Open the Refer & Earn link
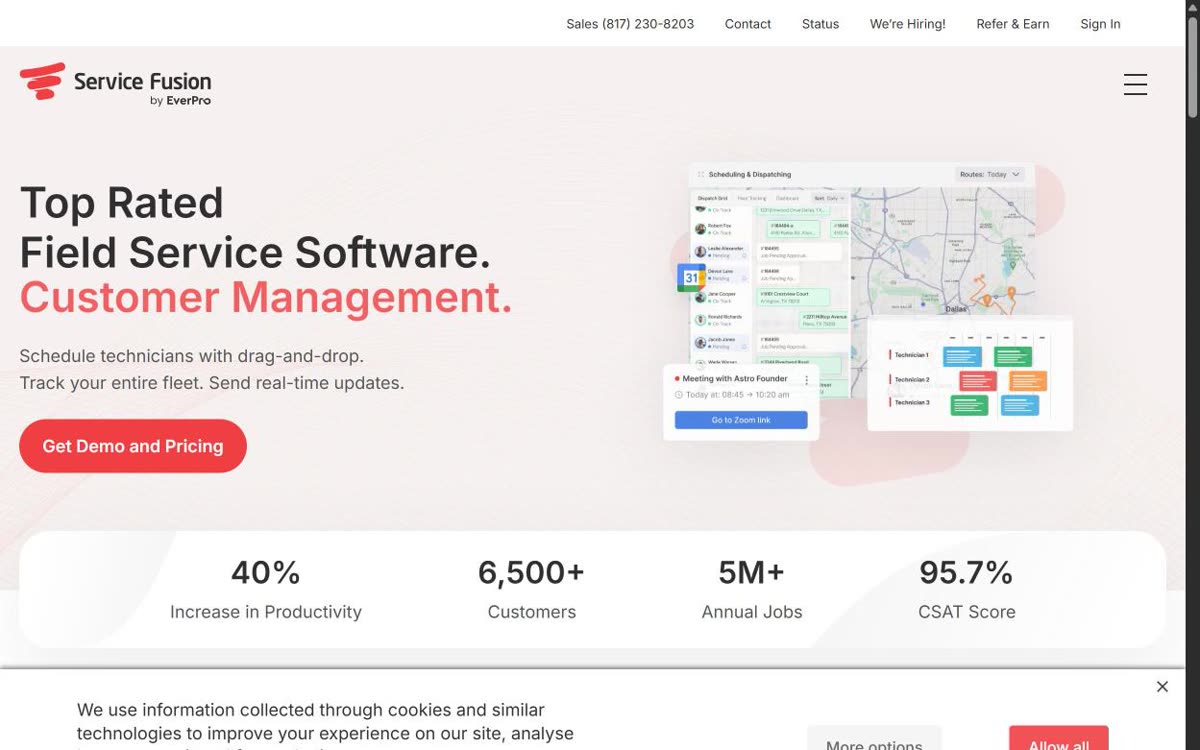The width and height of the screenshot is (1200, 750). [x=1013, y=24]
